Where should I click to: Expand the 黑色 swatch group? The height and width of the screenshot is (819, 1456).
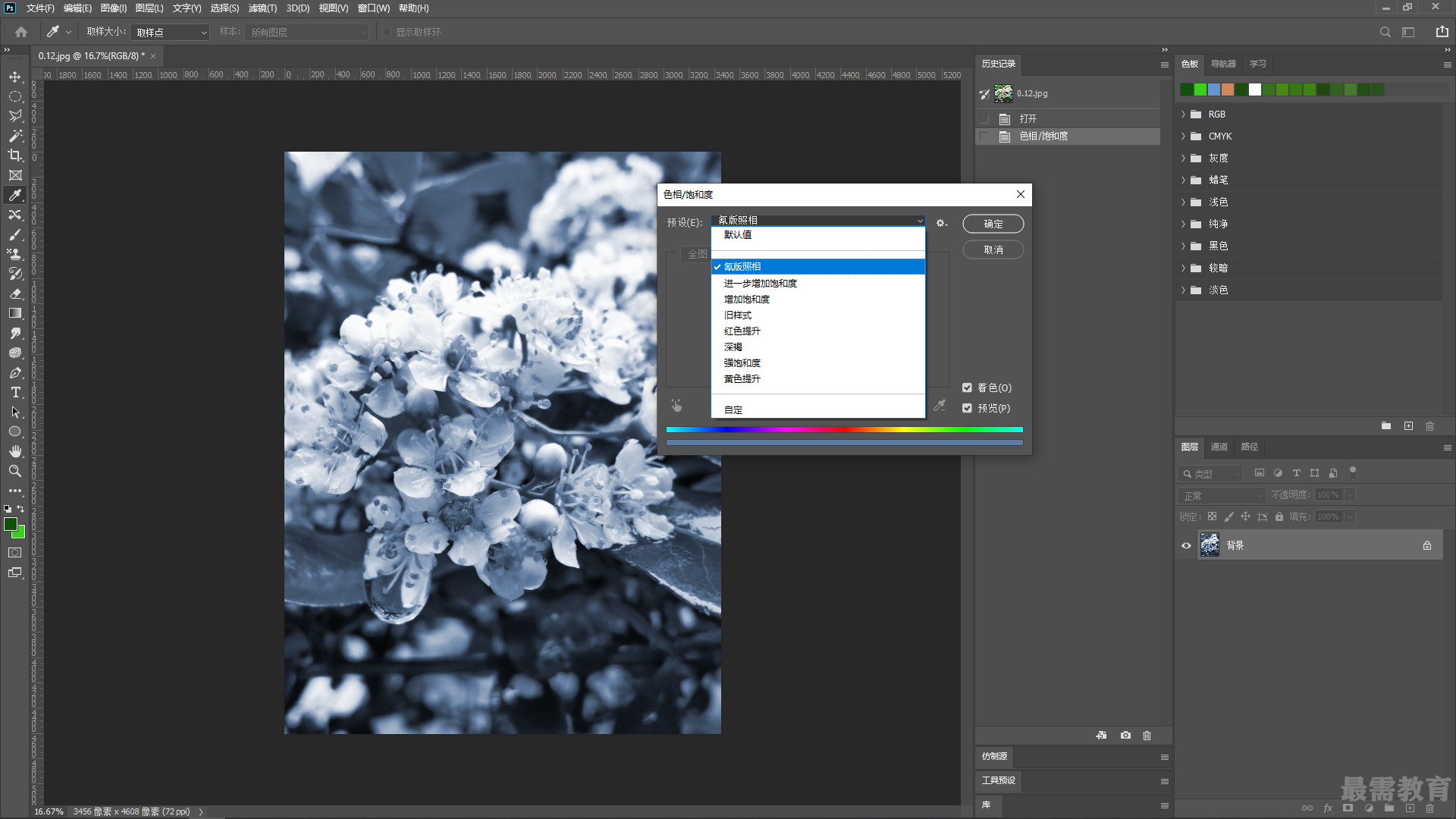1183,246
